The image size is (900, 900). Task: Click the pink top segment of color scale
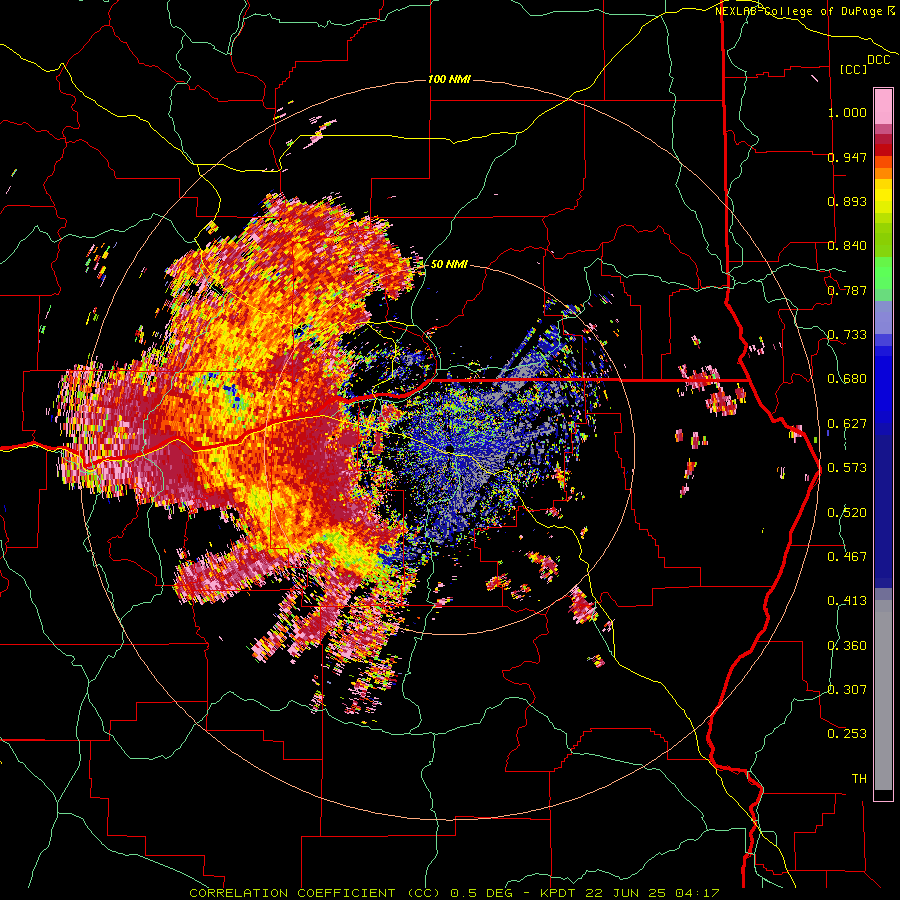pos(883,106)
